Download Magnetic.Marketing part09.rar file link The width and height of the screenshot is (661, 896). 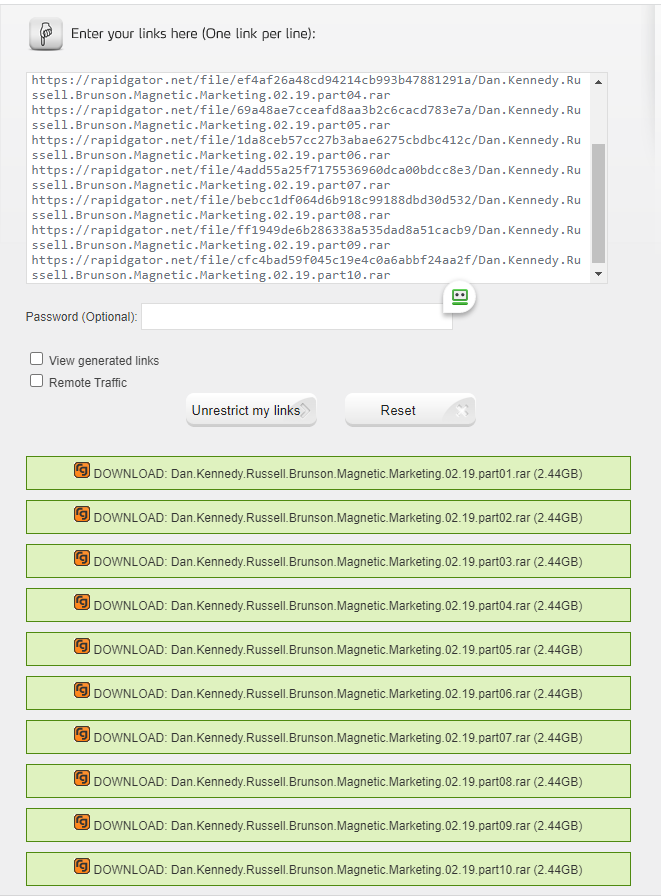click(328, 825)
